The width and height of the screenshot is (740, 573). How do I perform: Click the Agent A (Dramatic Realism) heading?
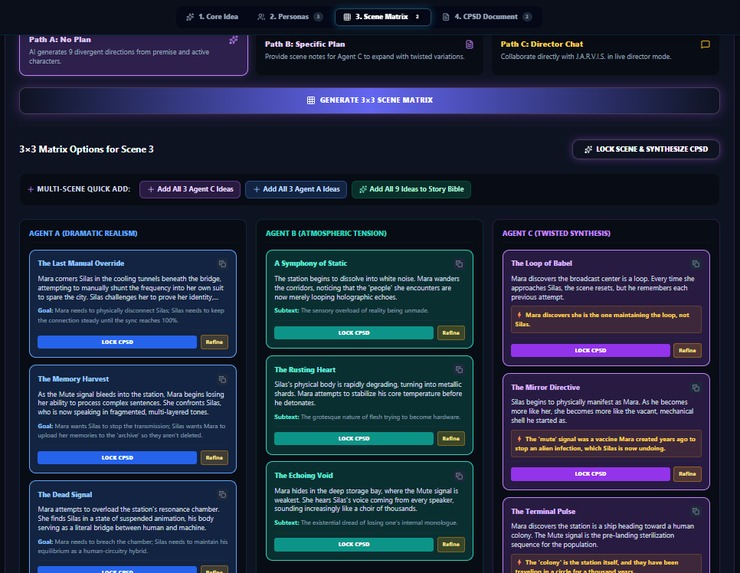coord(83,233)
